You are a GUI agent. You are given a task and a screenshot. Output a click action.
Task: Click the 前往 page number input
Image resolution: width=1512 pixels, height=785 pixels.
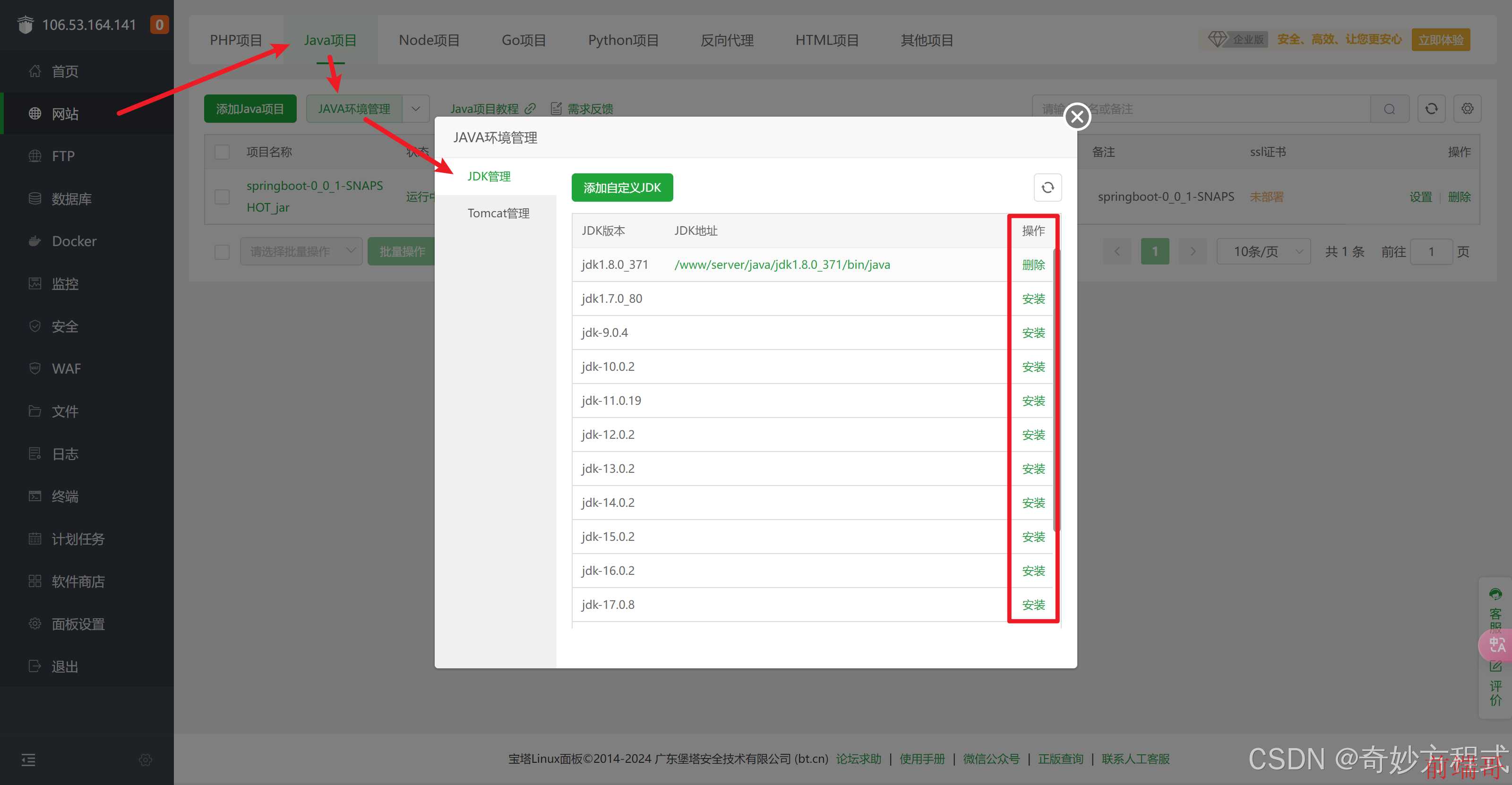1431,252
